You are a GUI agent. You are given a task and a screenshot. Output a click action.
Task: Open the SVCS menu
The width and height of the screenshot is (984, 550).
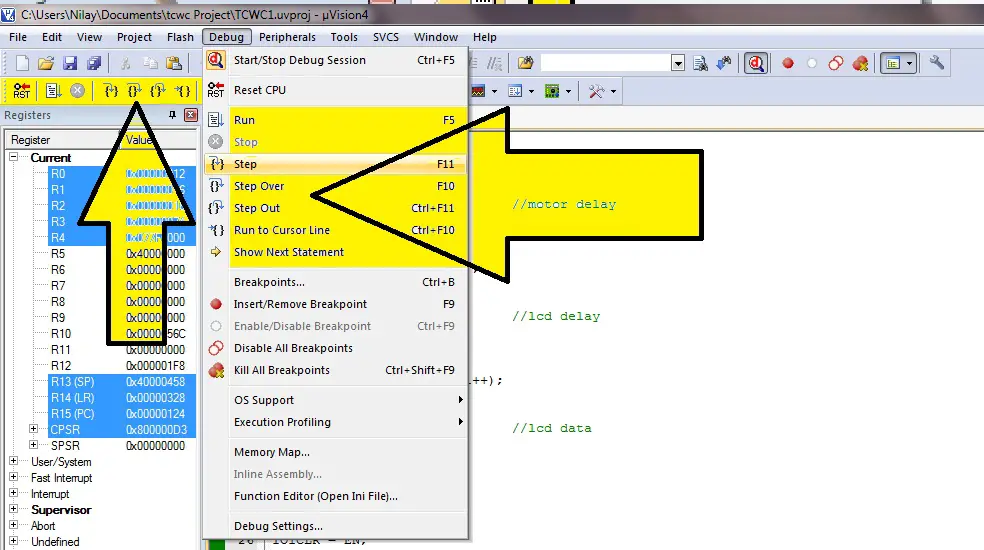[386, 37]
